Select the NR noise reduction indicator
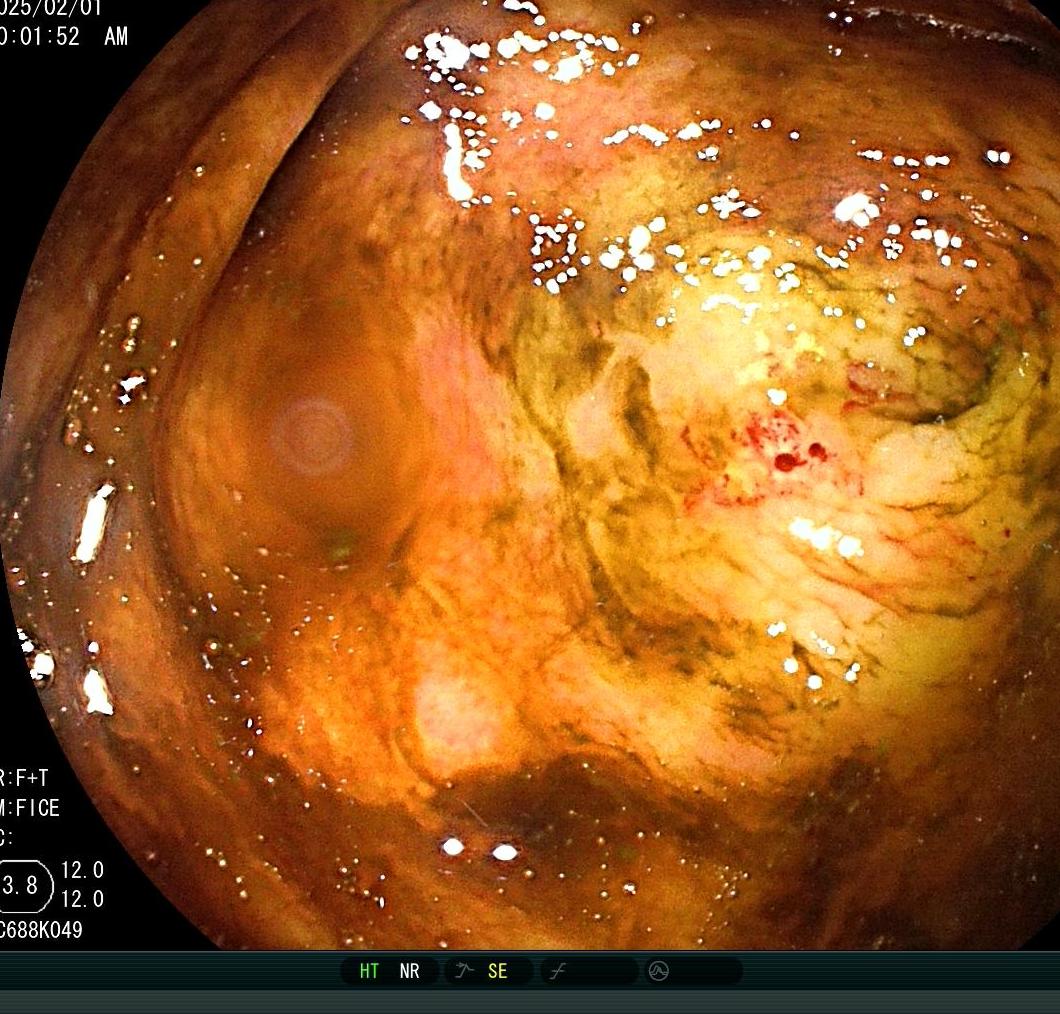The height and width of the screenshot is (1014, 1060). (x=410, y=971)
